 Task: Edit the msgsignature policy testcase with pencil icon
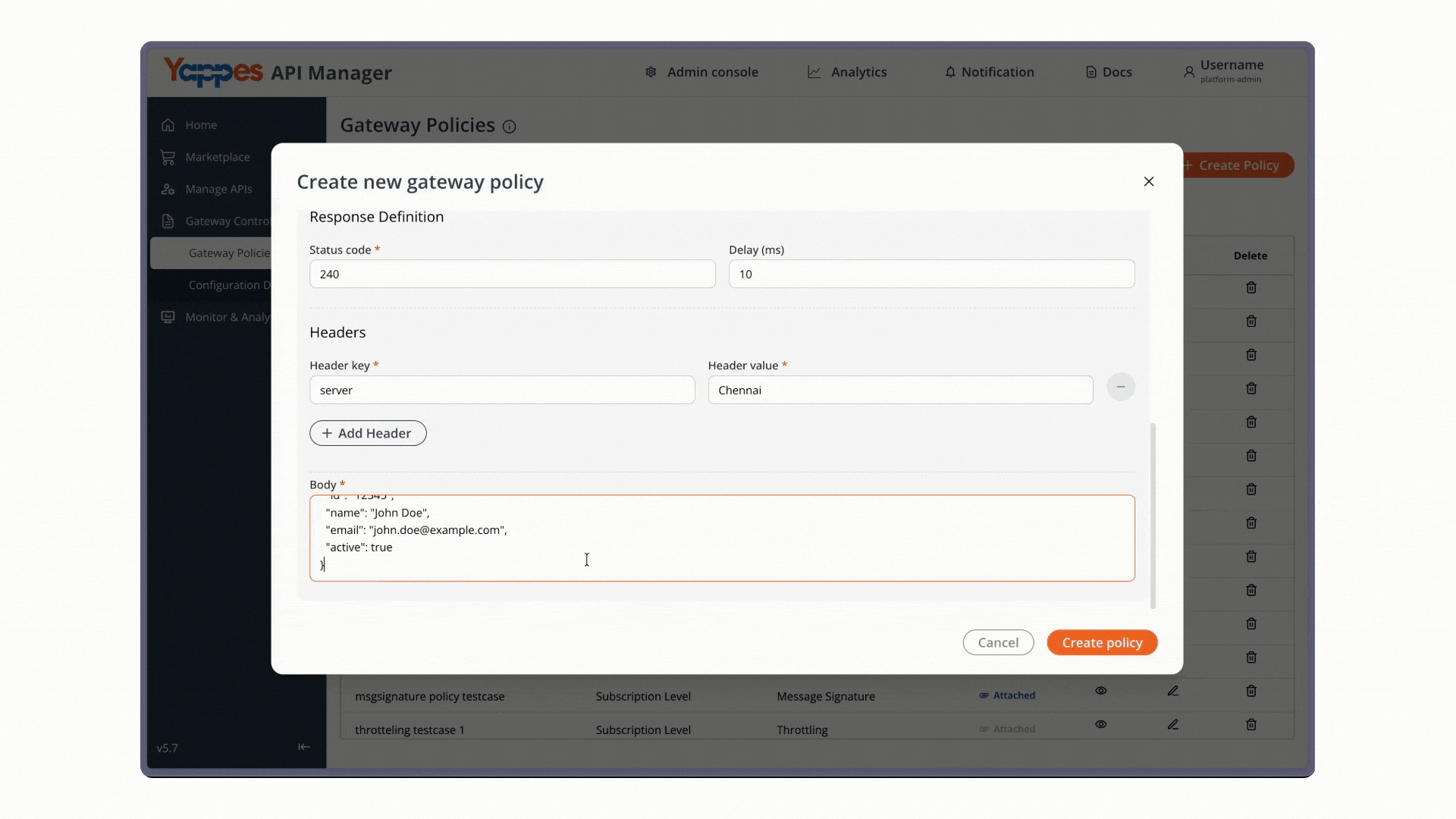(1173, 691)
